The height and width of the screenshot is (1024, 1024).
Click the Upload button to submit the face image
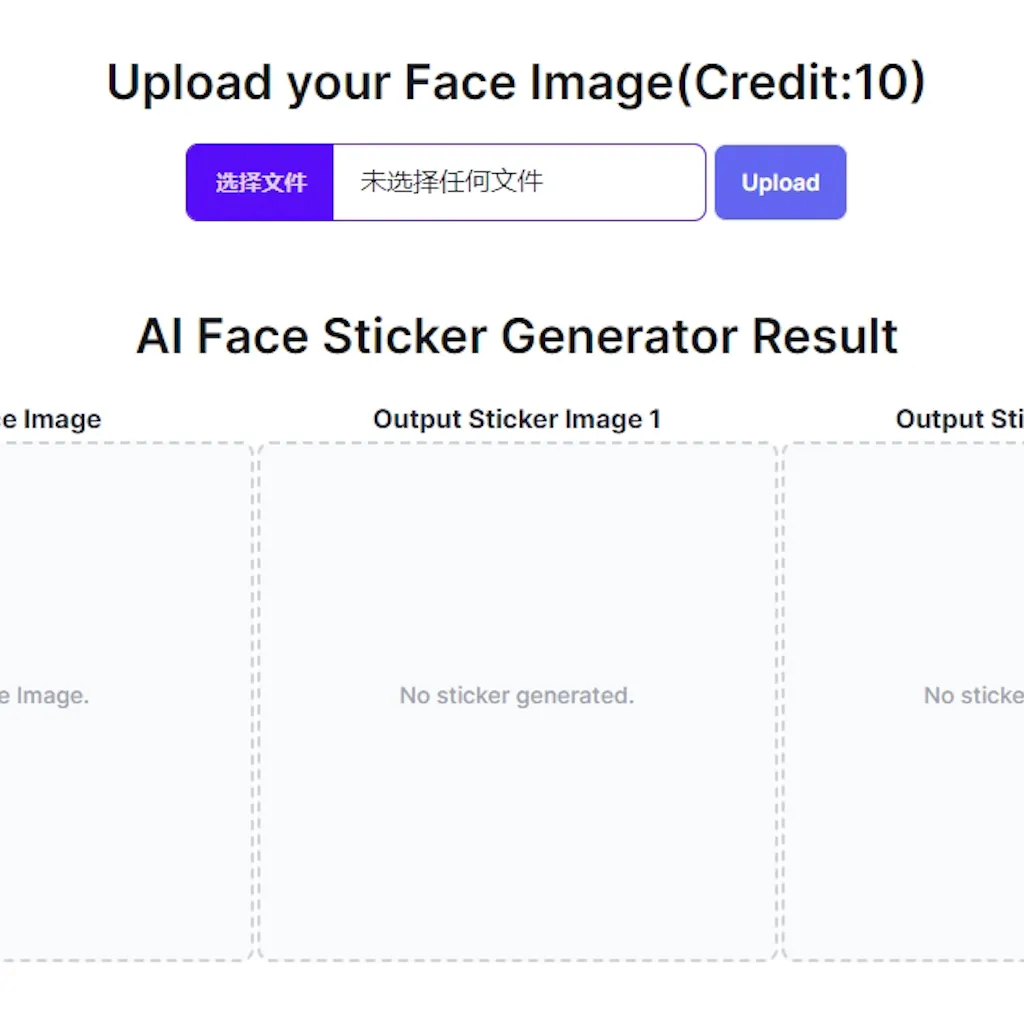click(x=780, y=182)
